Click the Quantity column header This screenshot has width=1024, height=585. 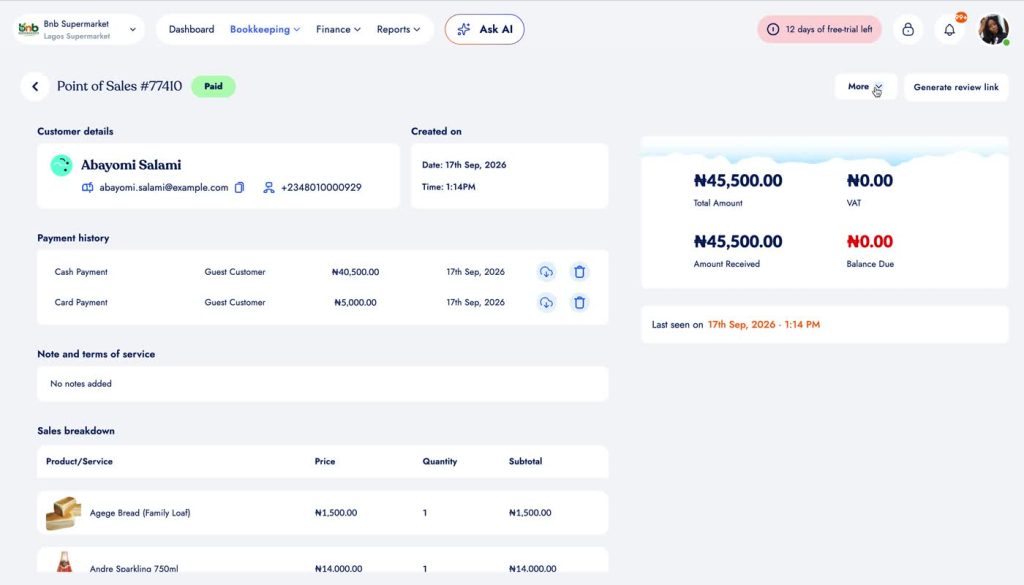click(440, 462)
